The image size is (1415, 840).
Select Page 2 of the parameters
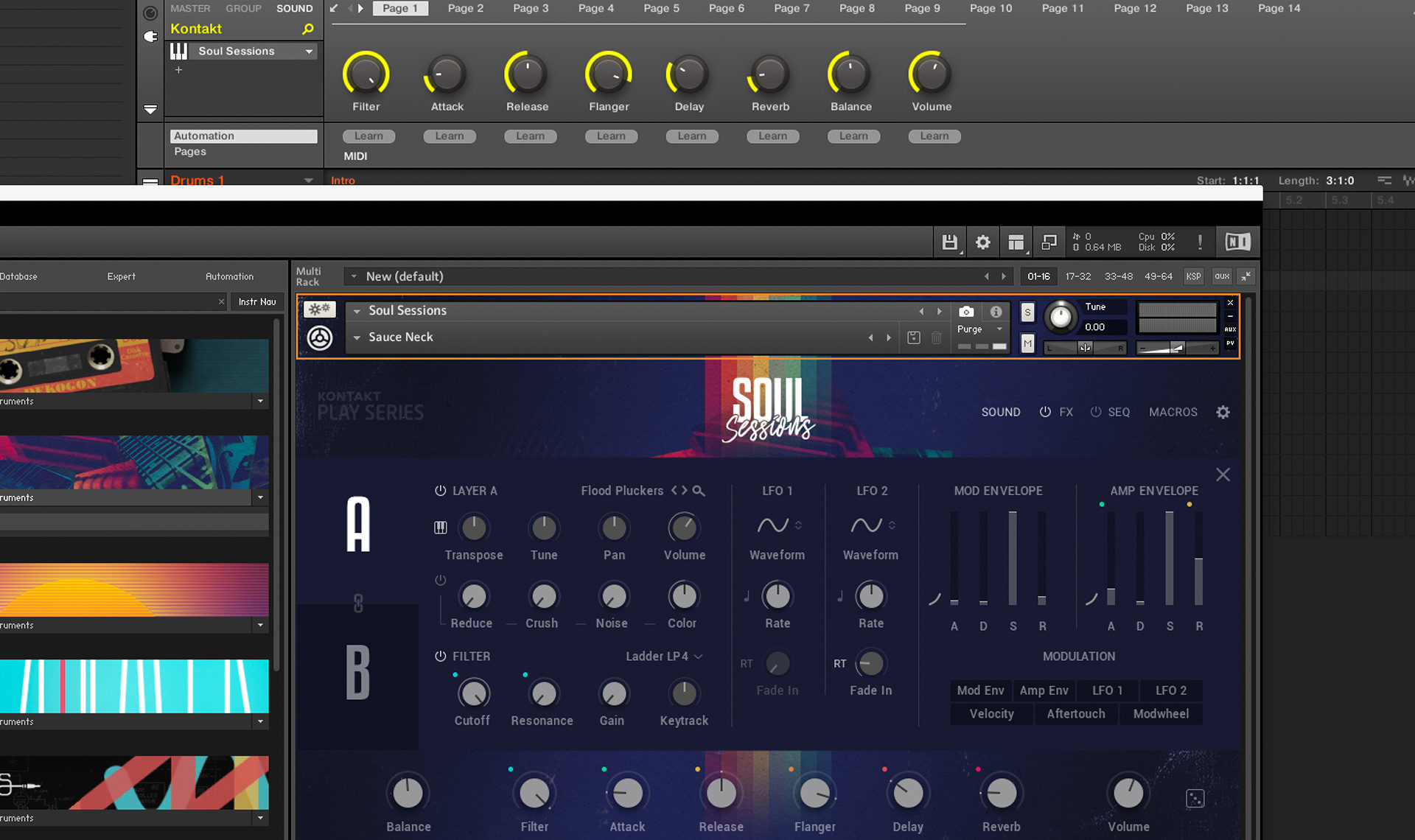(465, 8)
